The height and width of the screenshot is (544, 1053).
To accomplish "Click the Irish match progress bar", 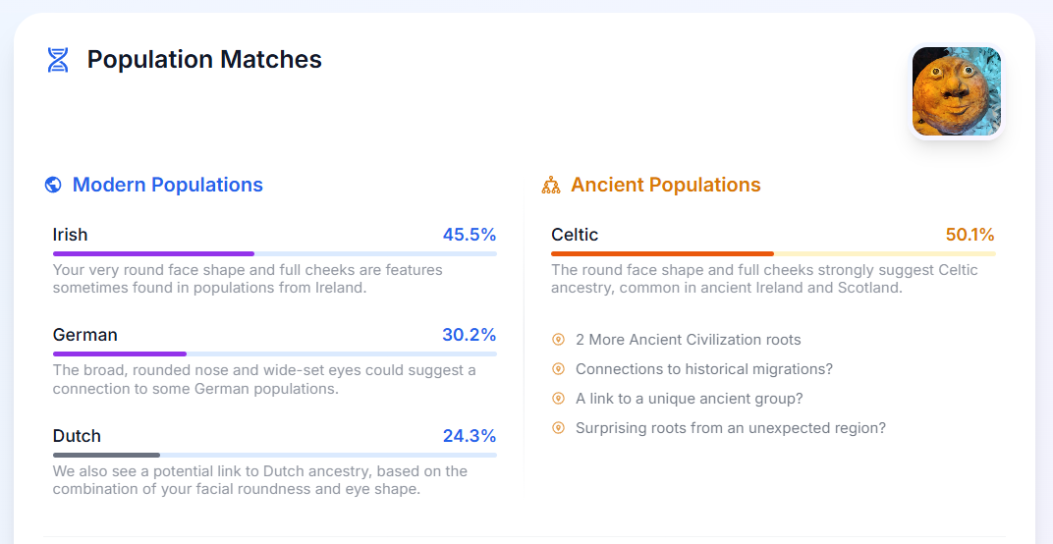I will click(274, 254).
